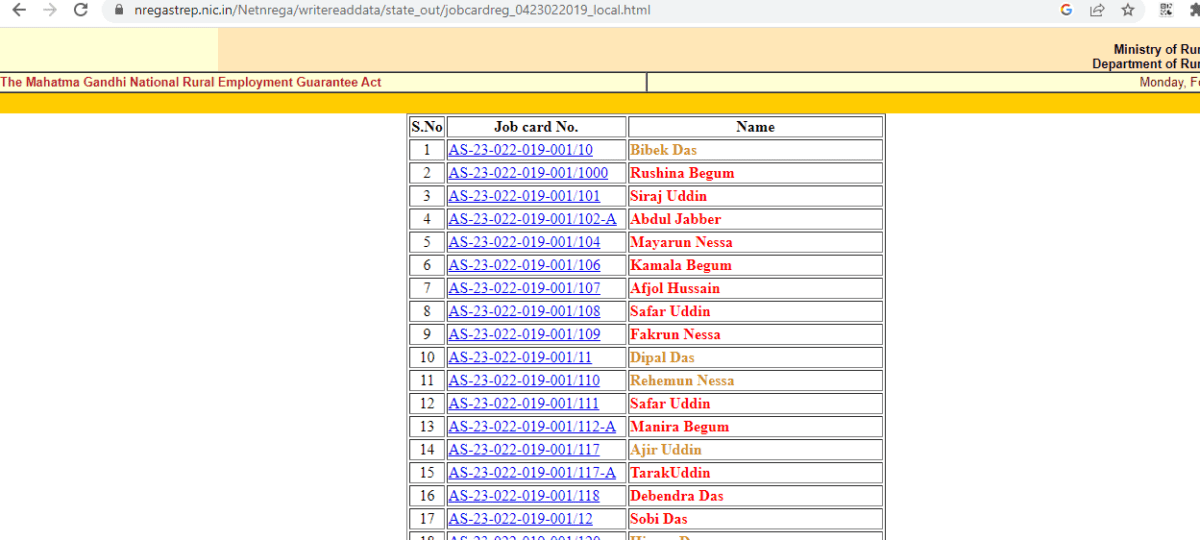Select the name Rushina Begum
Viewport: 1200px width, 540px height.
pos(682,173)
